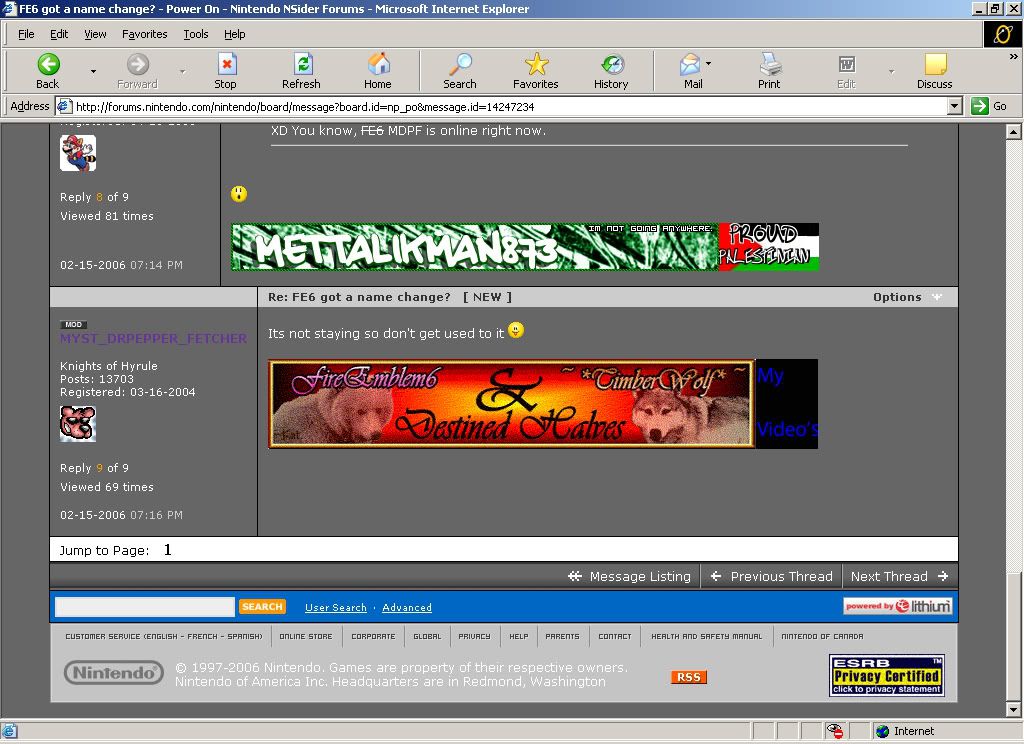The height and width of the screenshot is (744, 1024).
Task: Click MYST_DRPEPPER_FETCHER's pink avatar
Action: [78, 423]
